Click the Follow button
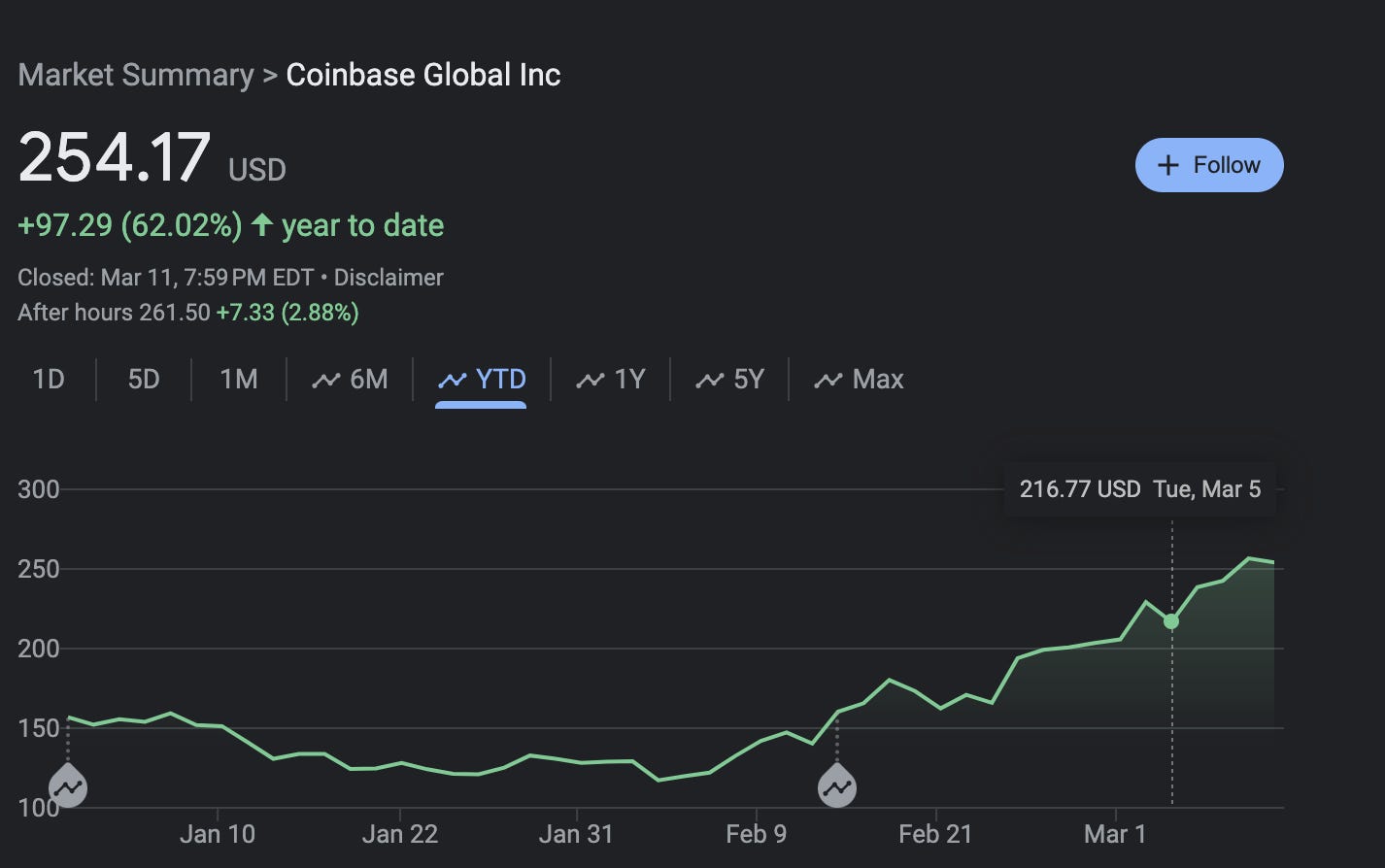 [1209, 165]
